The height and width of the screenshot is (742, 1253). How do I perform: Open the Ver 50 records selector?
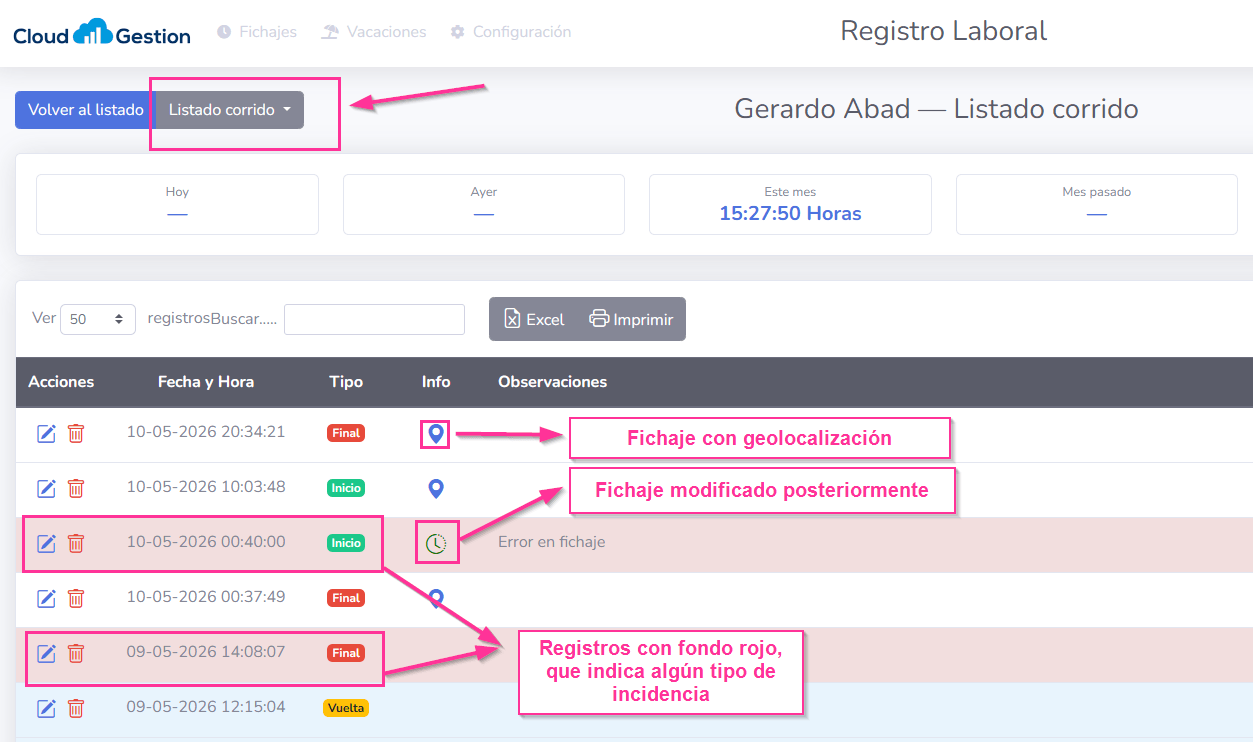pos(98,319)
